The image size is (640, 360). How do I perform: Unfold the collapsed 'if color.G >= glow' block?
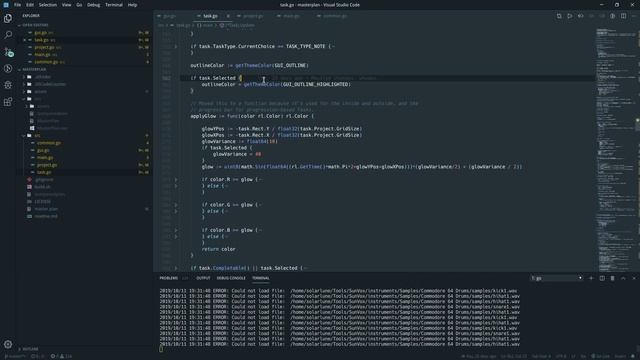tap(176, 204)
